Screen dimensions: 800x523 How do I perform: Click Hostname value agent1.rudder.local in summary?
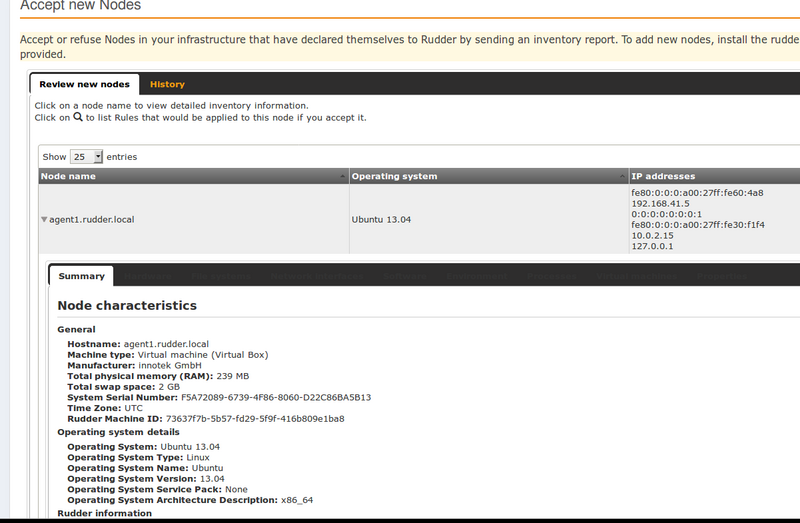pyautogui.click(x=166, y=344)
